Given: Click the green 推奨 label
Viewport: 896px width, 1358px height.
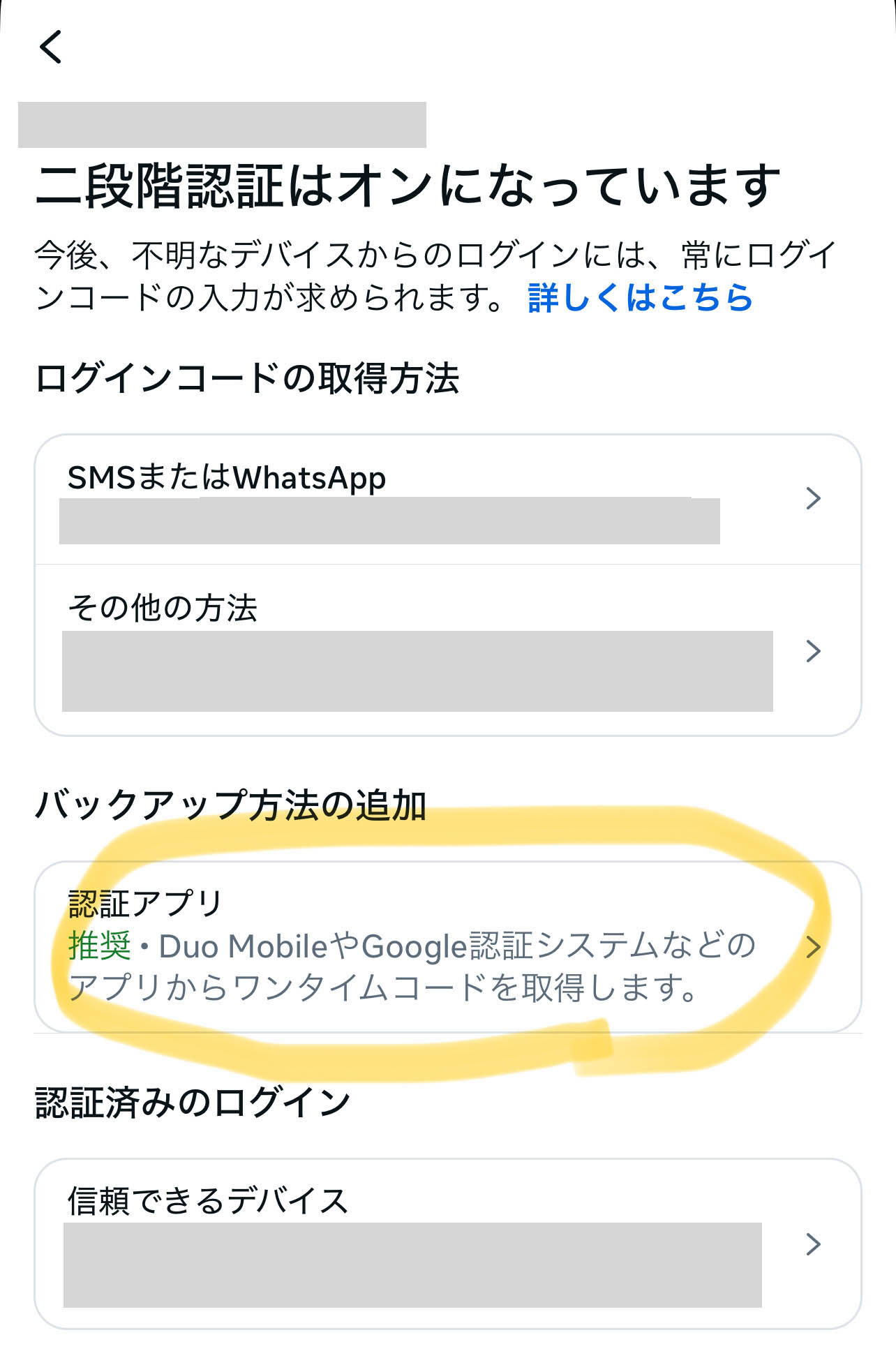Looking at the screenshot, I should coord(99,946).
